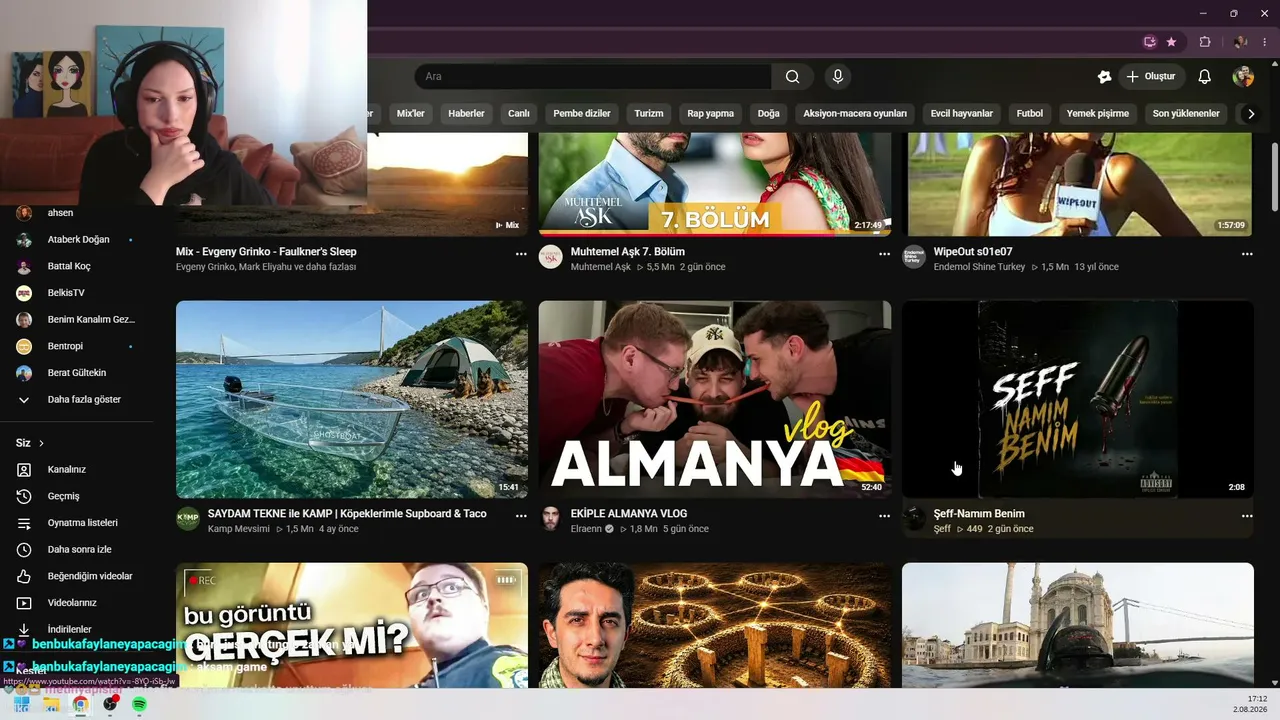The height and width of the screenshot is (720, 1280).
Task: Click the Endemol Shine Turkey channel avatar
Action: click(914, 256)
